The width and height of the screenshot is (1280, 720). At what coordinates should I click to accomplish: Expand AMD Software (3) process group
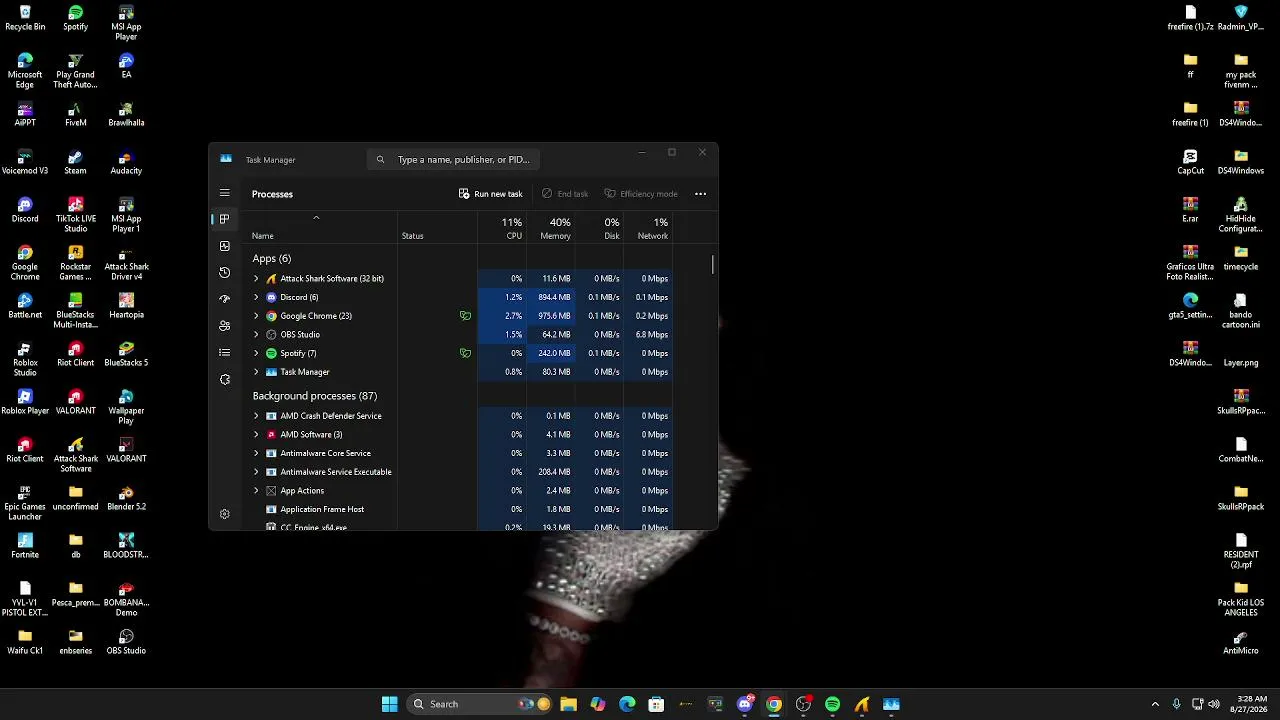coord(256,435)
